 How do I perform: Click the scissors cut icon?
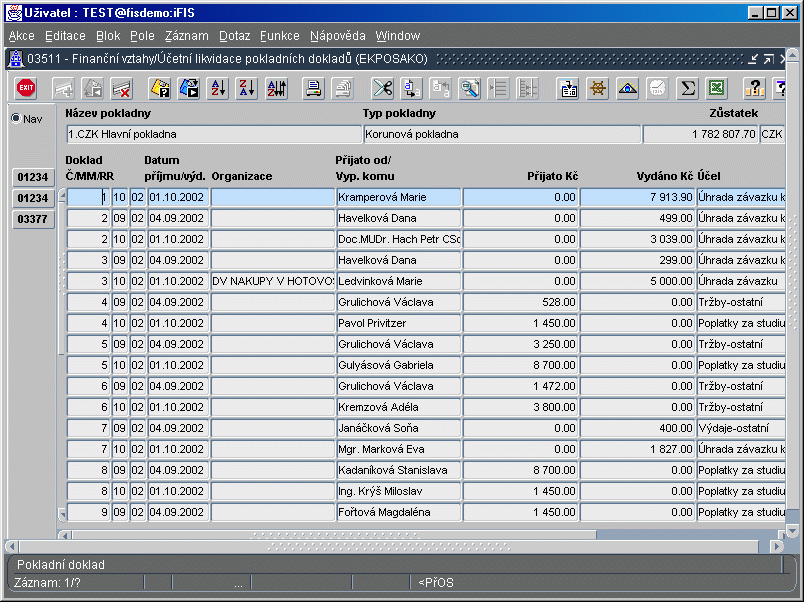382,88
